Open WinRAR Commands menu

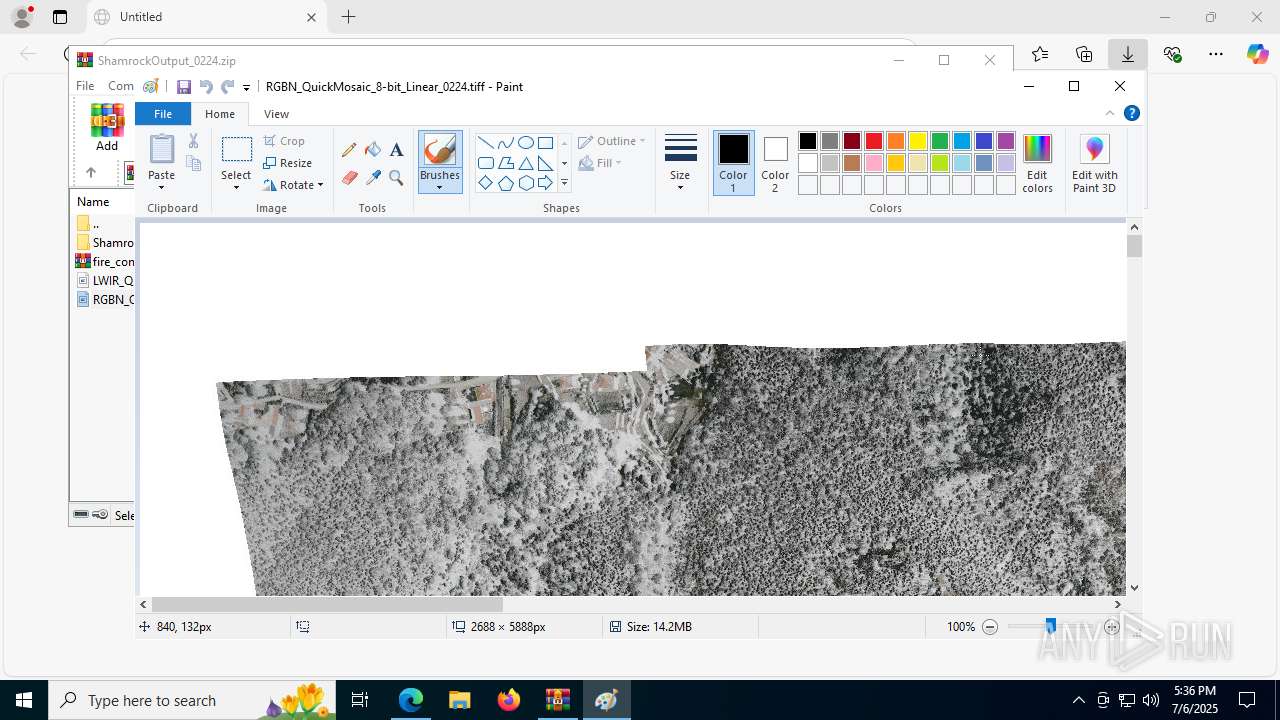point(120,86)
